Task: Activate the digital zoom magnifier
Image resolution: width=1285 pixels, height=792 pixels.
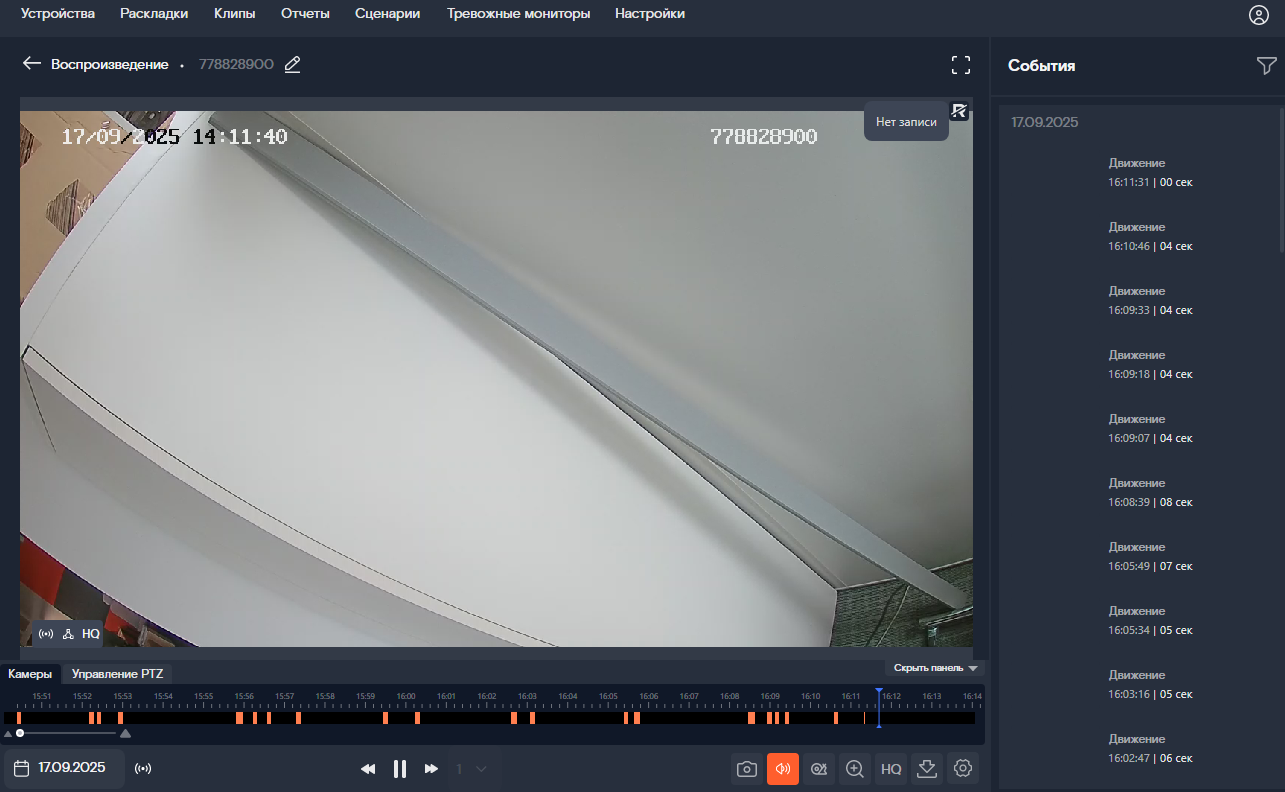Action: pos(855,769)
